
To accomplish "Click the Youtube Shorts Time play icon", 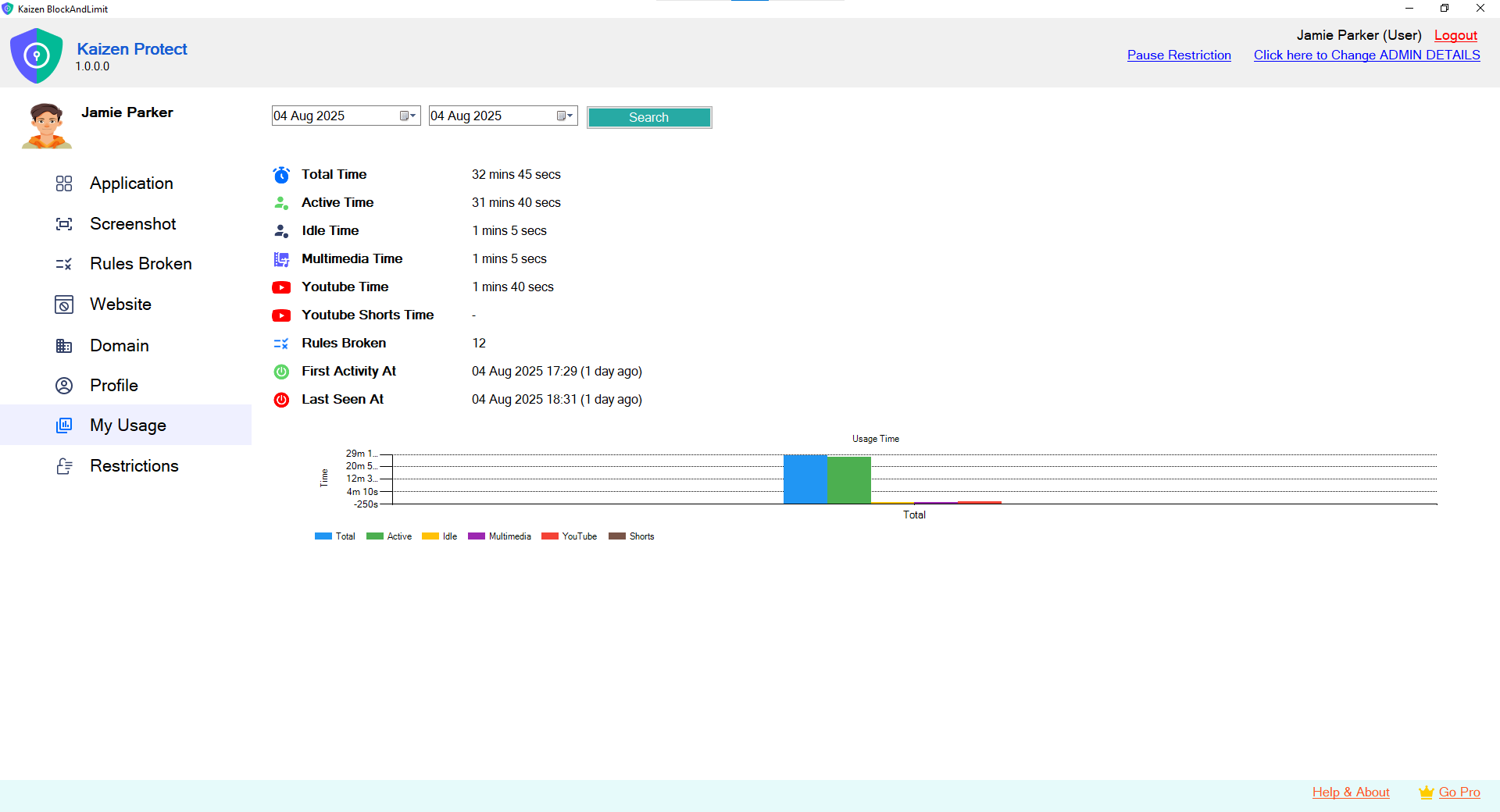I will (281, 315).
